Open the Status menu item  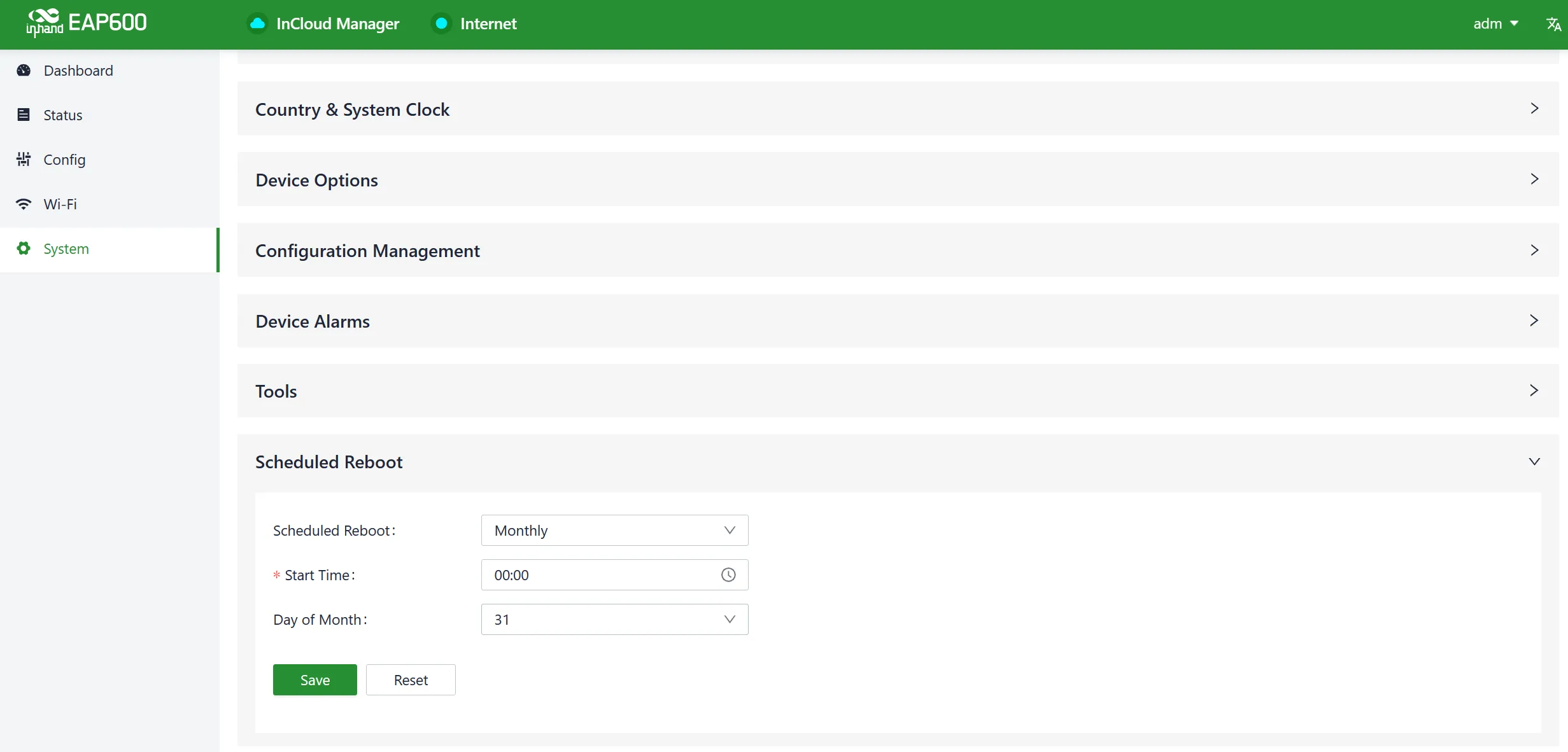pos(109,115)
